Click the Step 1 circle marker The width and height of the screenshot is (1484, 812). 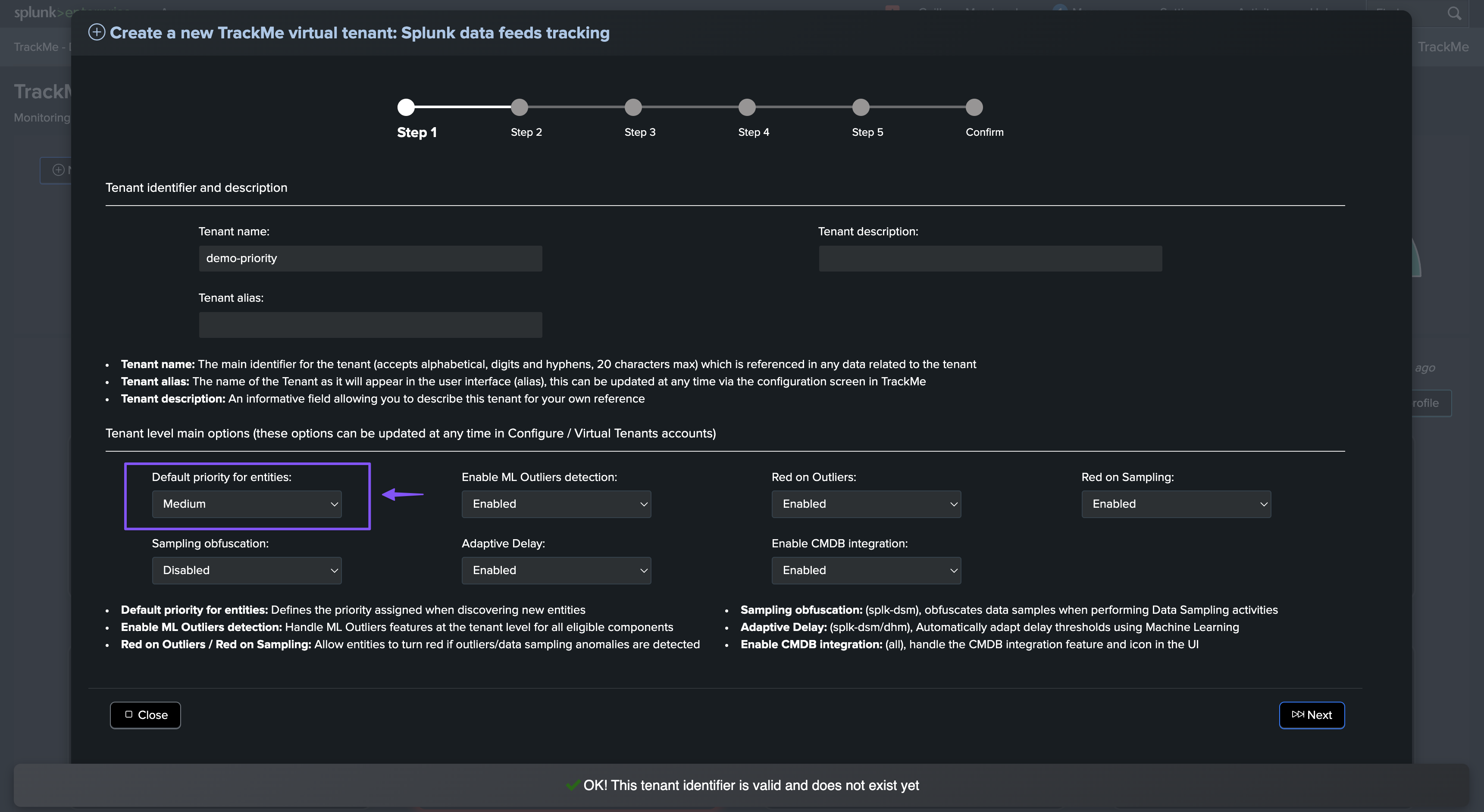406,107
